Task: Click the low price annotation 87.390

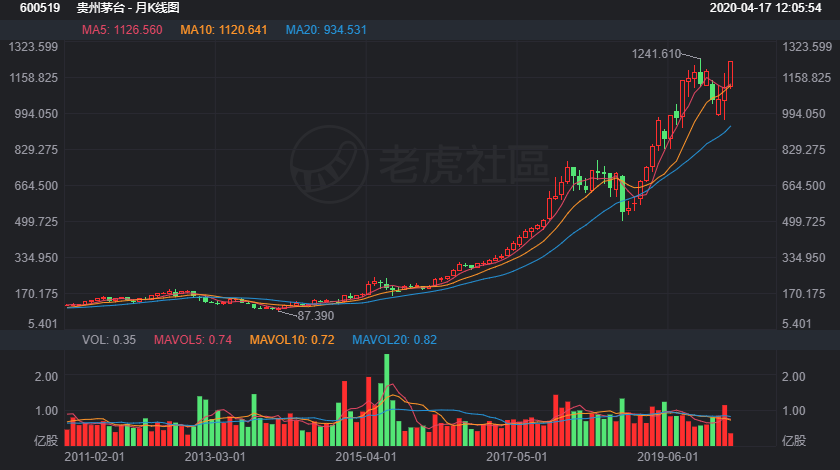Action: (316, 316)
